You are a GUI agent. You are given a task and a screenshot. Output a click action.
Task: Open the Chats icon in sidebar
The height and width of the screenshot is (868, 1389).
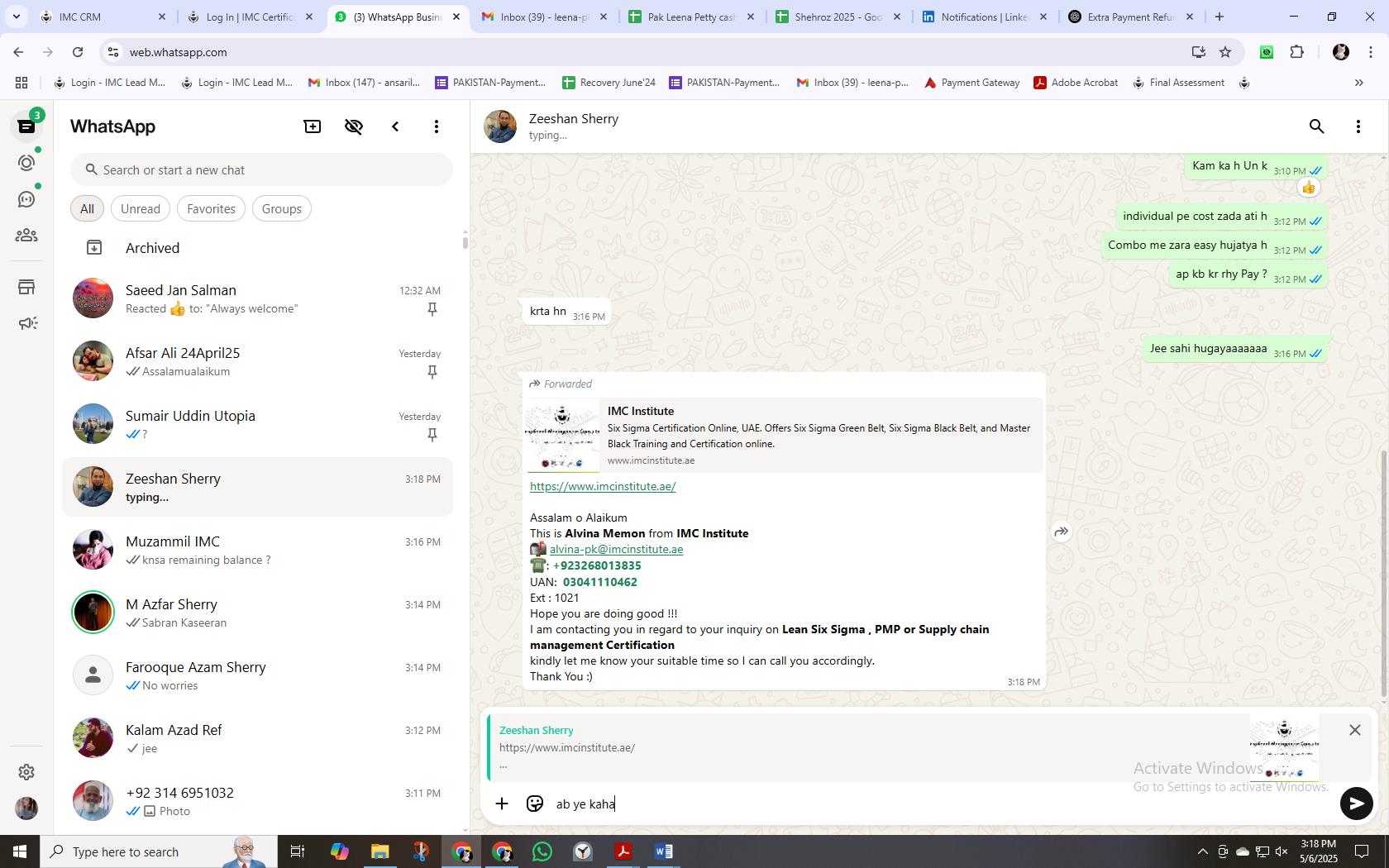click(x=26, y=126)
